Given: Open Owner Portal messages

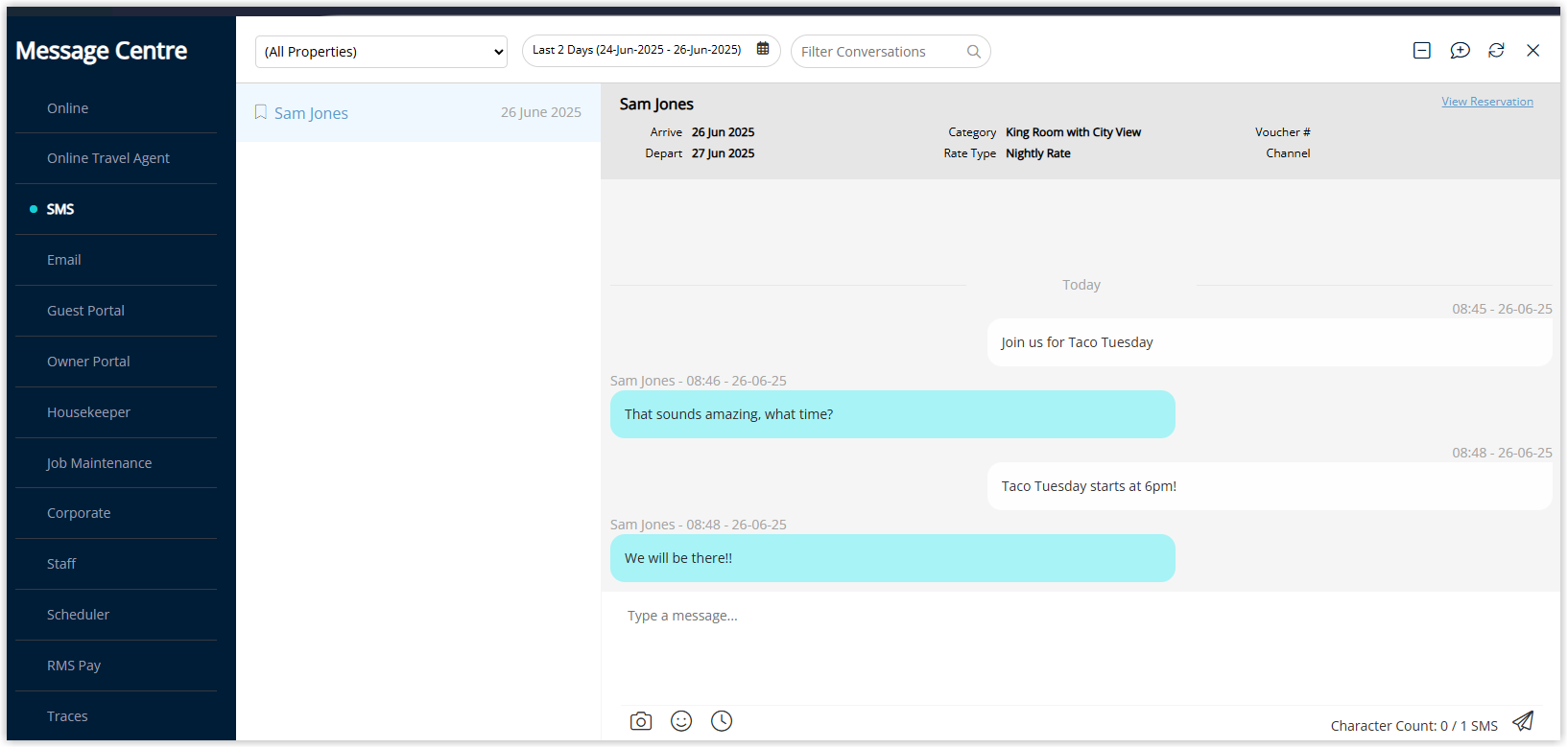Looking at the screenshot, I should [88, 362].
